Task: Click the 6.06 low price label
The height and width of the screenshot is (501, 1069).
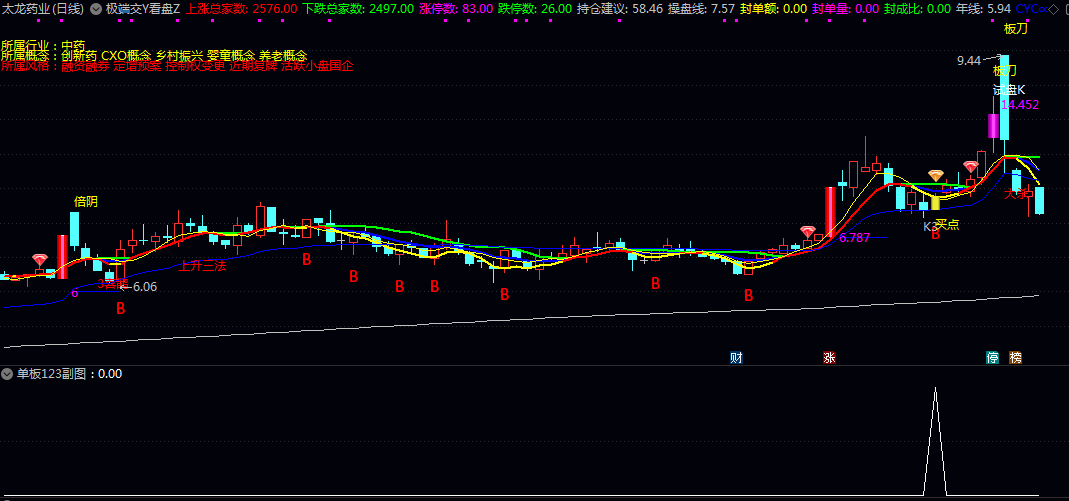Action: [145, 287]
